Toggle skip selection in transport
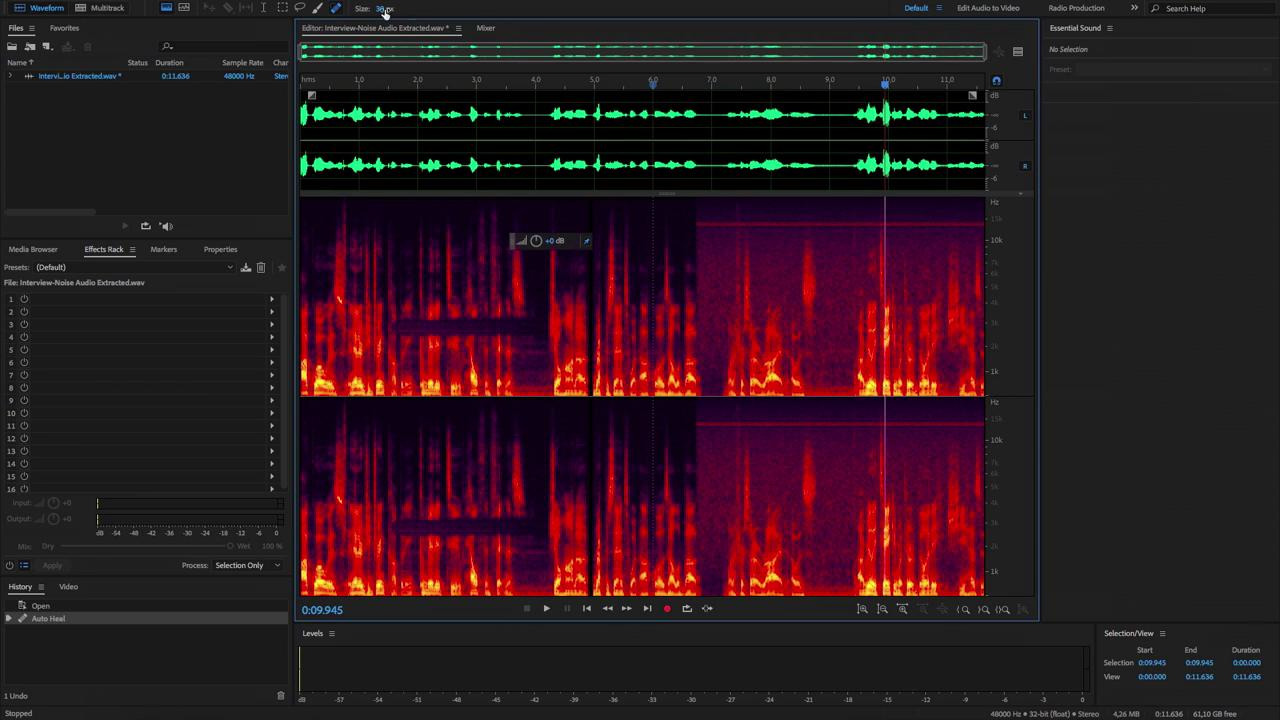 pyautogui.click(x=707, y=608)
